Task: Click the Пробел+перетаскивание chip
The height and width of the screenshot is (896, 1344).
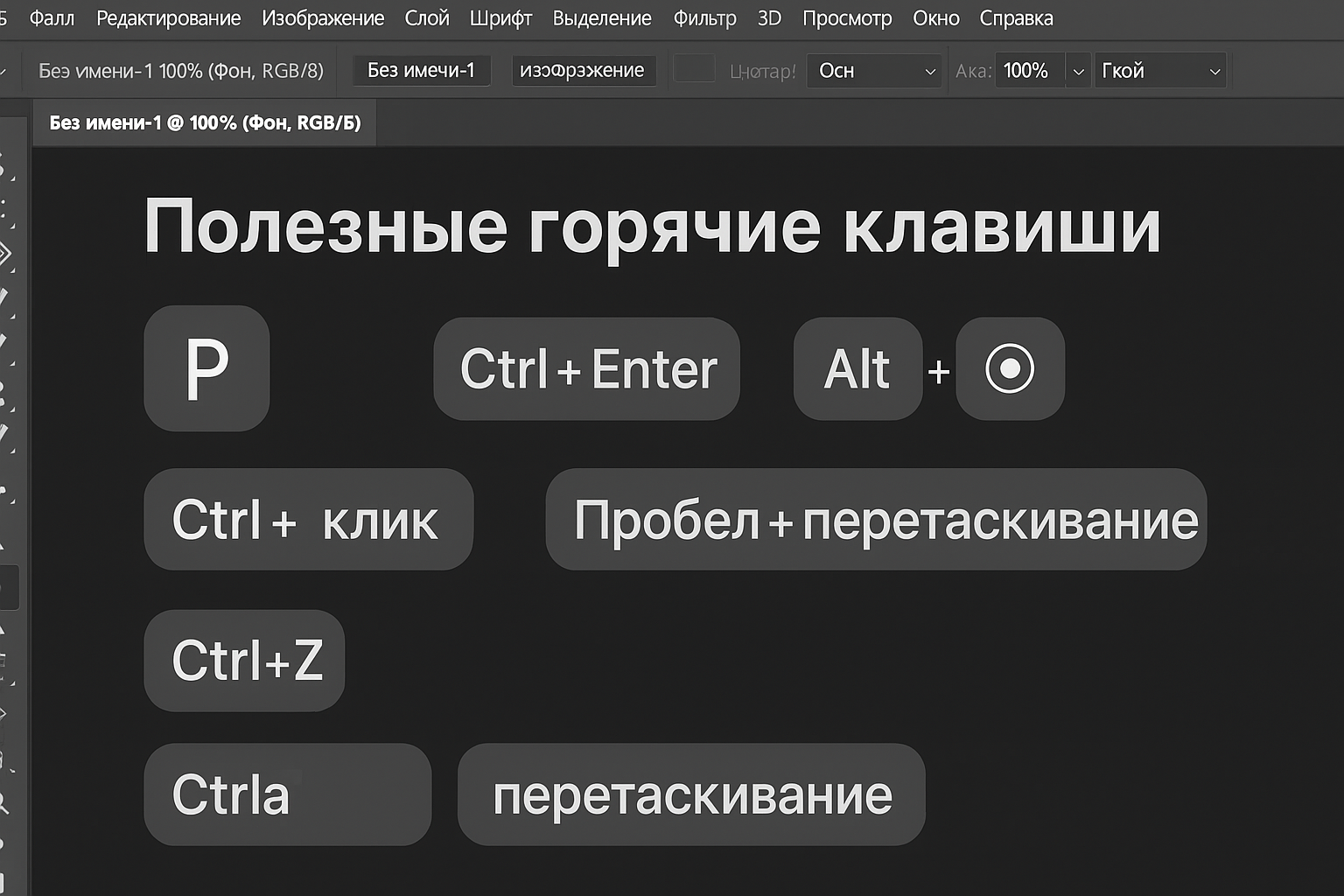Action: 876,520
